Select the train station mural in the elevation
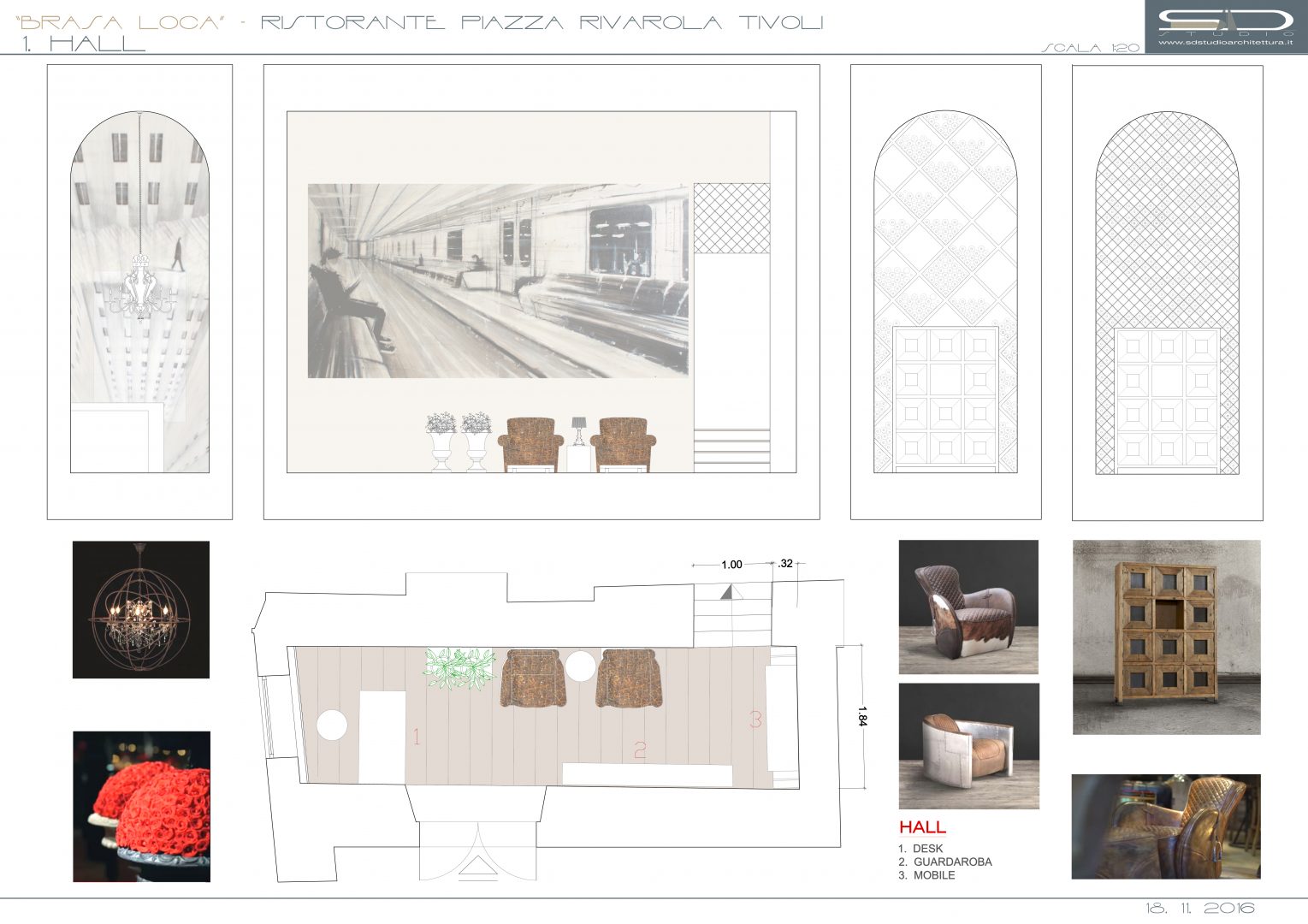The width and height of the screenshot is (1308, 924). point(498,281)
